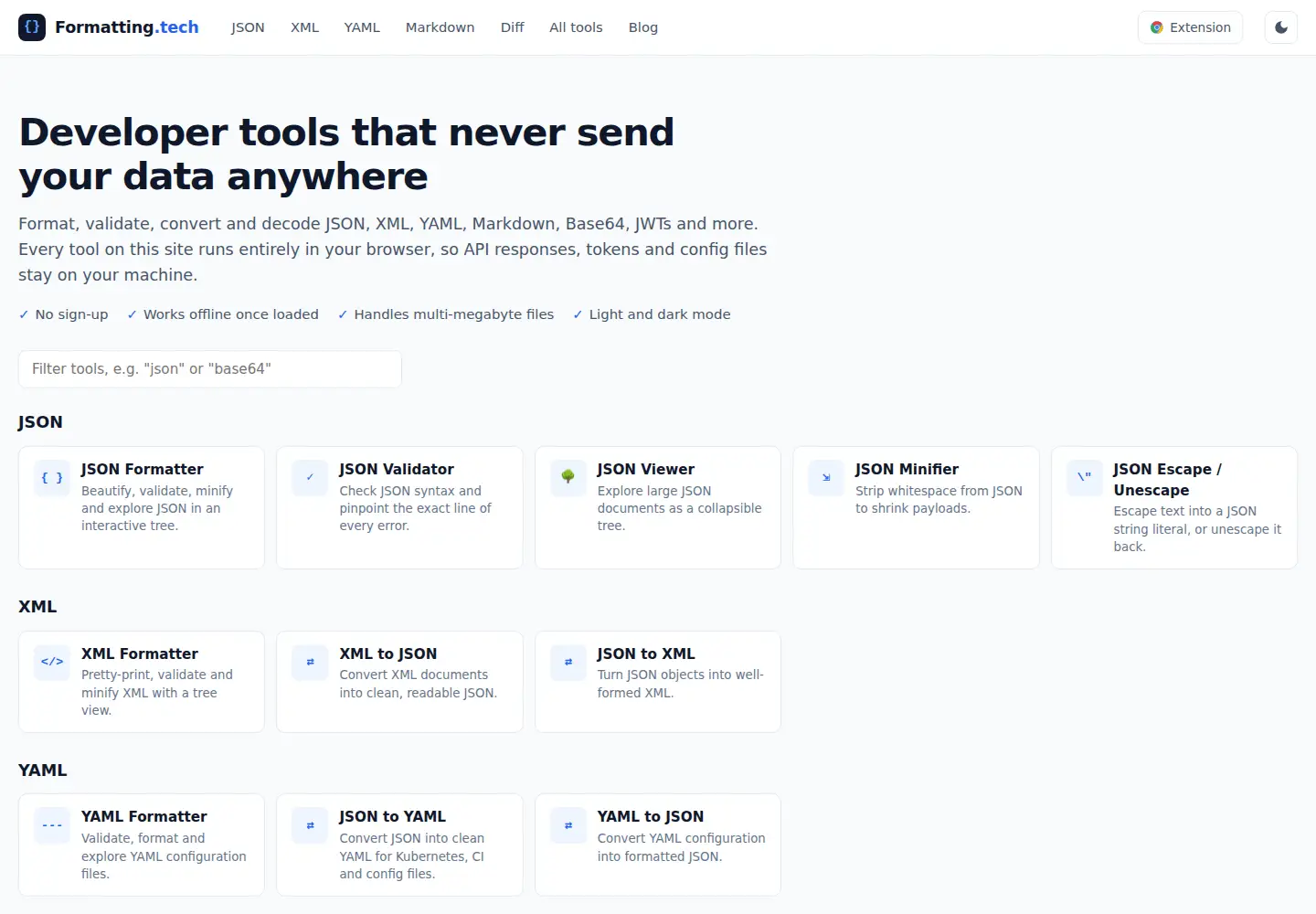The height and width of the screenshot is (914, 1316).
Task: Open the YAML to JSON tool title
Action: (x=651, y=816)
